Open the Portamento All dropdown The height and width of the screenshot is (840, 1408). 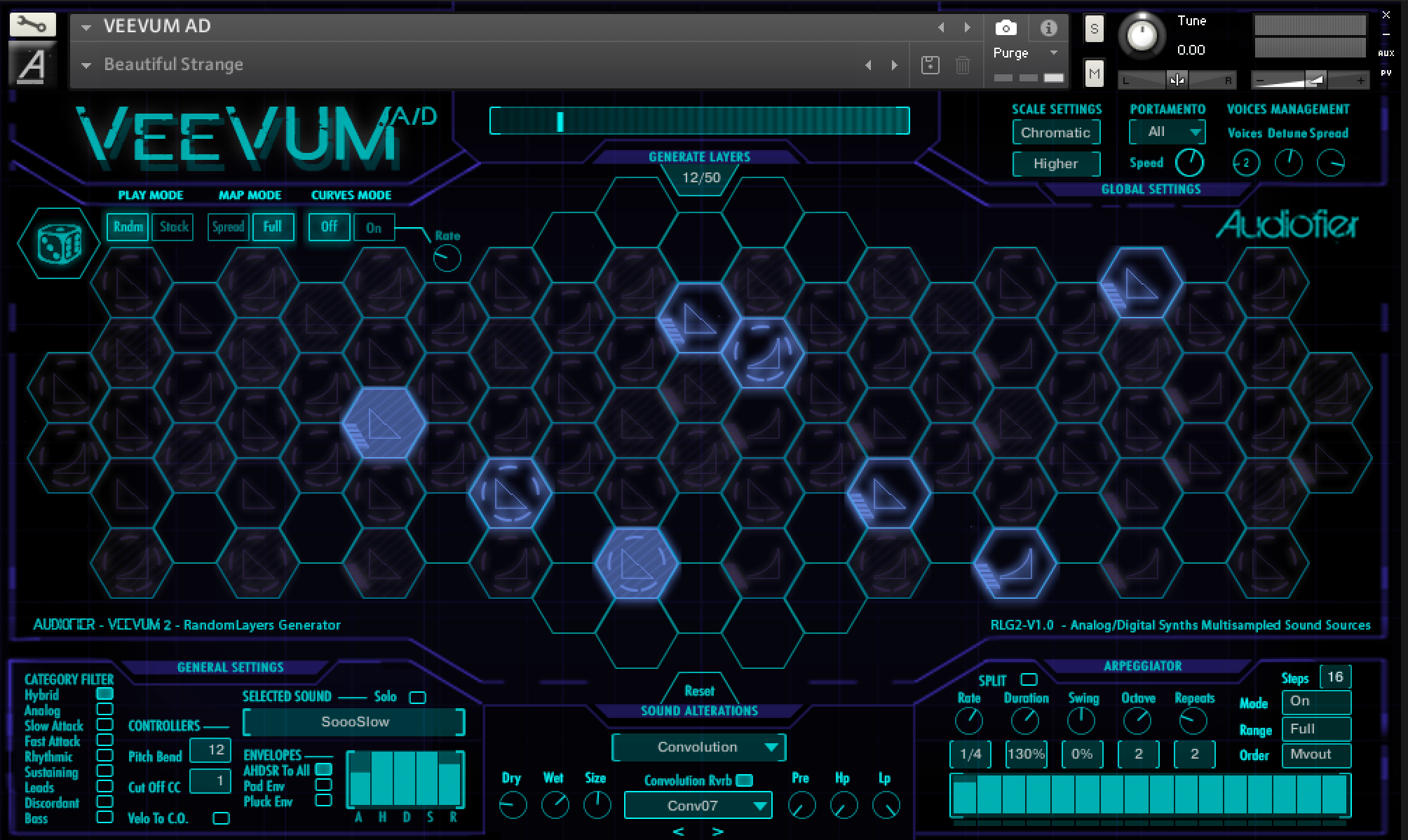point(1166,131)
